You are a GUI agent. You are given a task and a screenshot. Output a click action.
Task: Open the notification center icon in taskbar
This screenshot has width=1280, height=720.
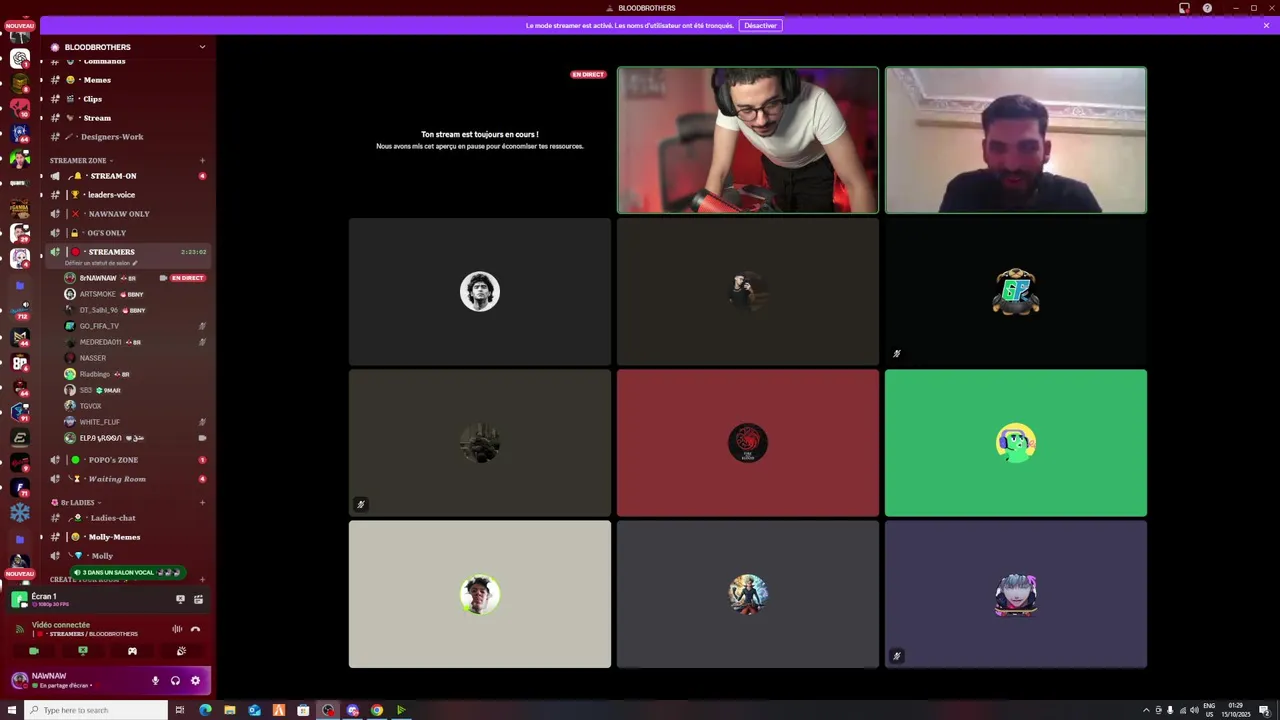[1266, 710]
